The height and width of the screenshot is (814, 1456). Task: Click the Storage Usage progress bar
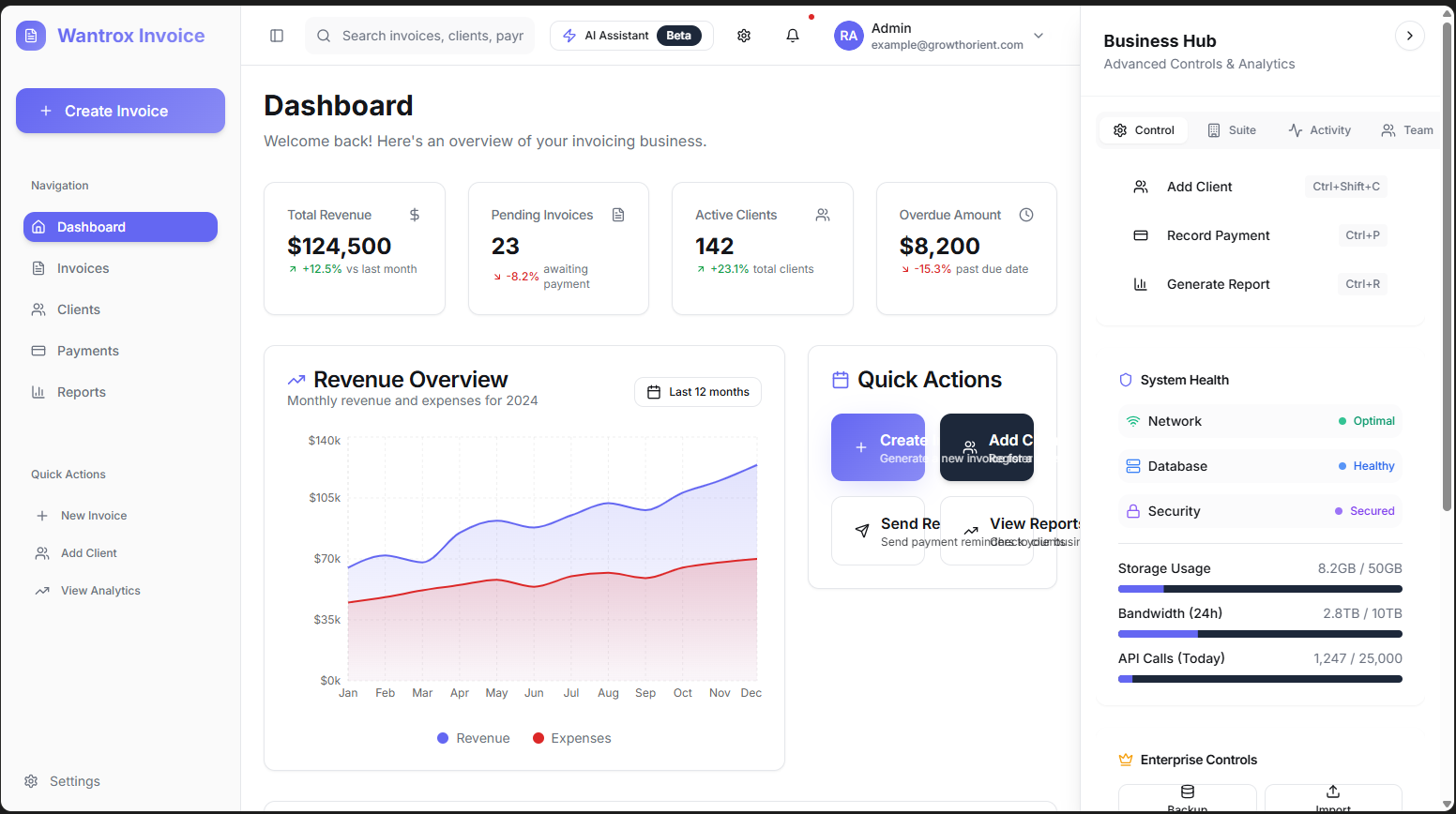(1260, 588)
